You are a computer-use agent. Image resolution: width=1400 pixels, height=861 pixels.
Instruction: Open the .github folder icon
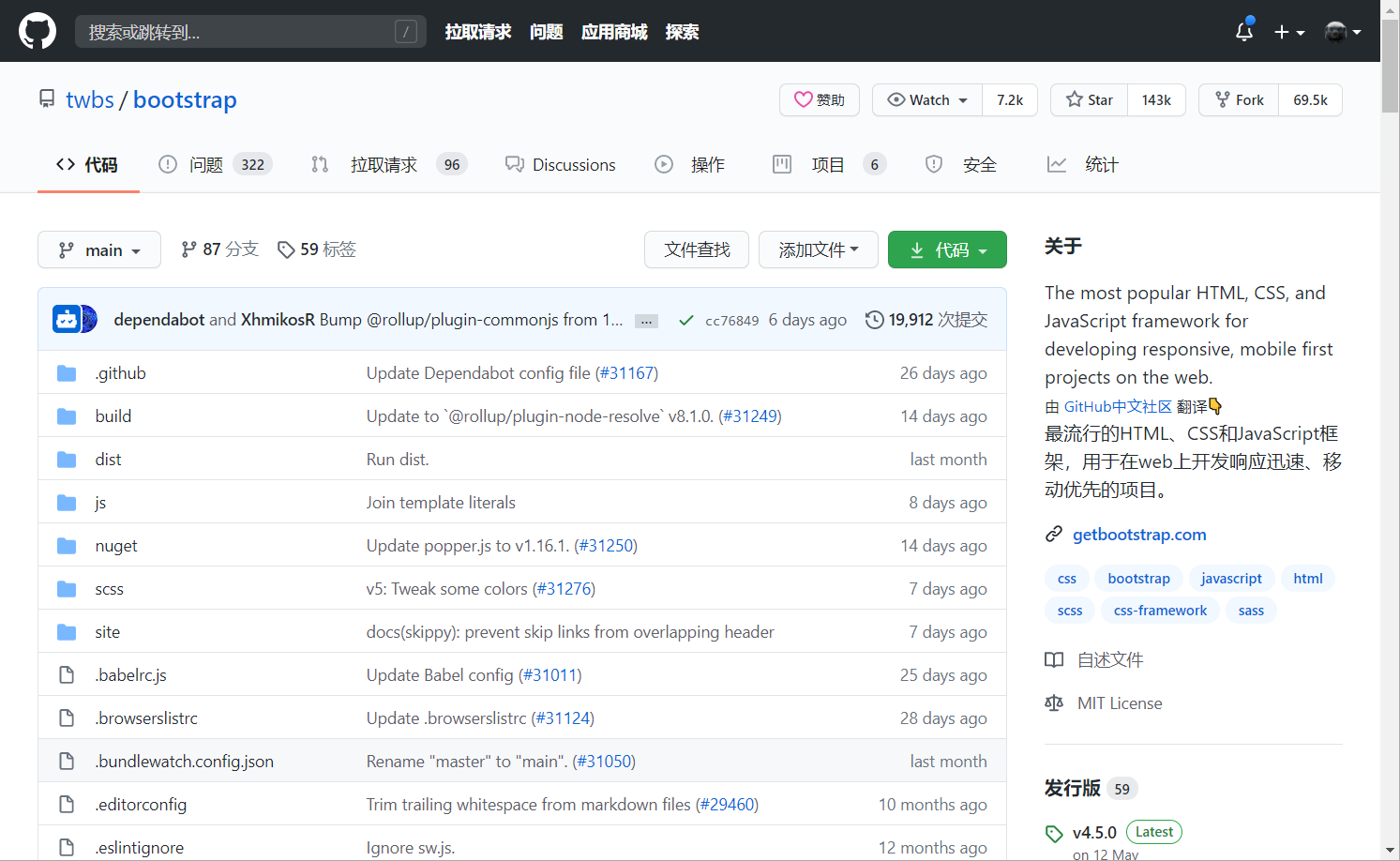point(66,372)
